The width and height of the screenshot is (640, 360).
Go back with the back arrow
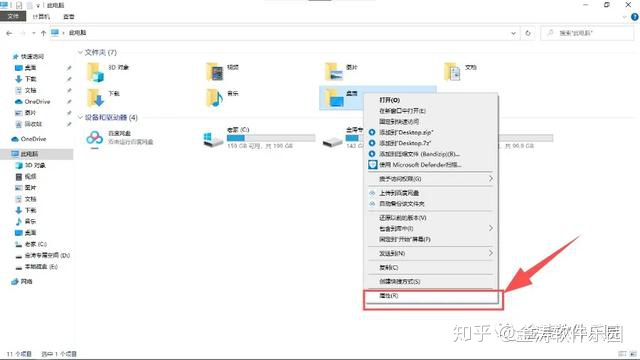9,33
